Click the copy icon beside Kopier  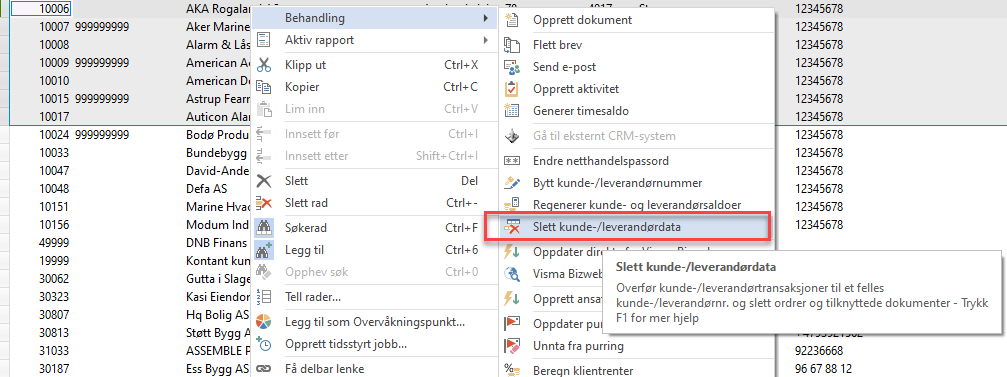pos(264,87)
